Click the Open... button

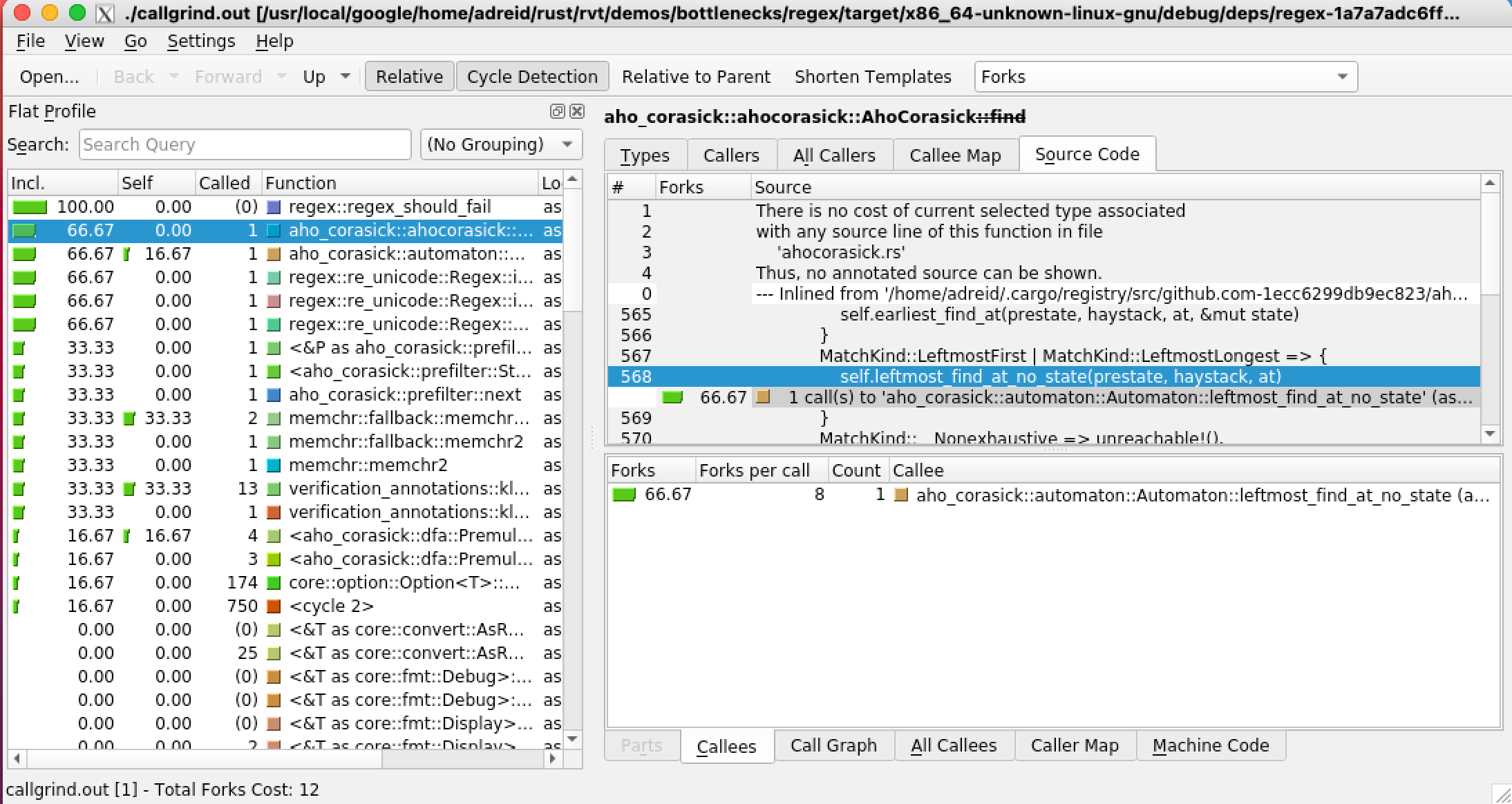[x=48, y=76]
